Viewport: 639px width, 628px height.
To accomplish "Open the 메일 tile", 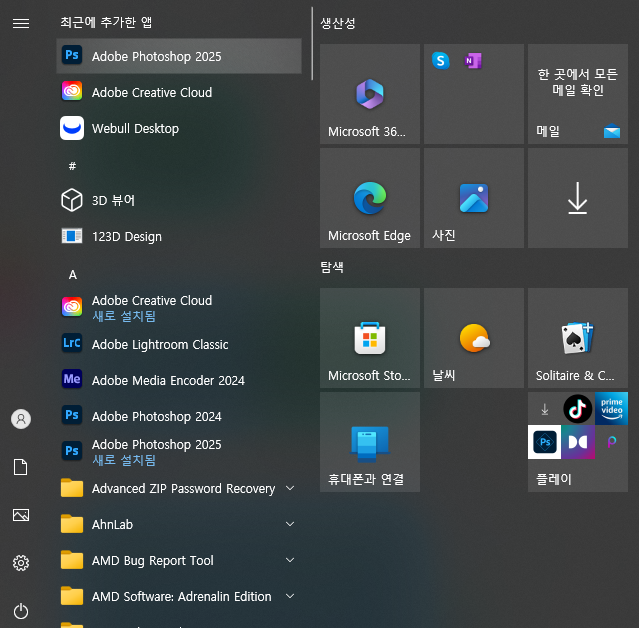I will click(x=577, y=94).
